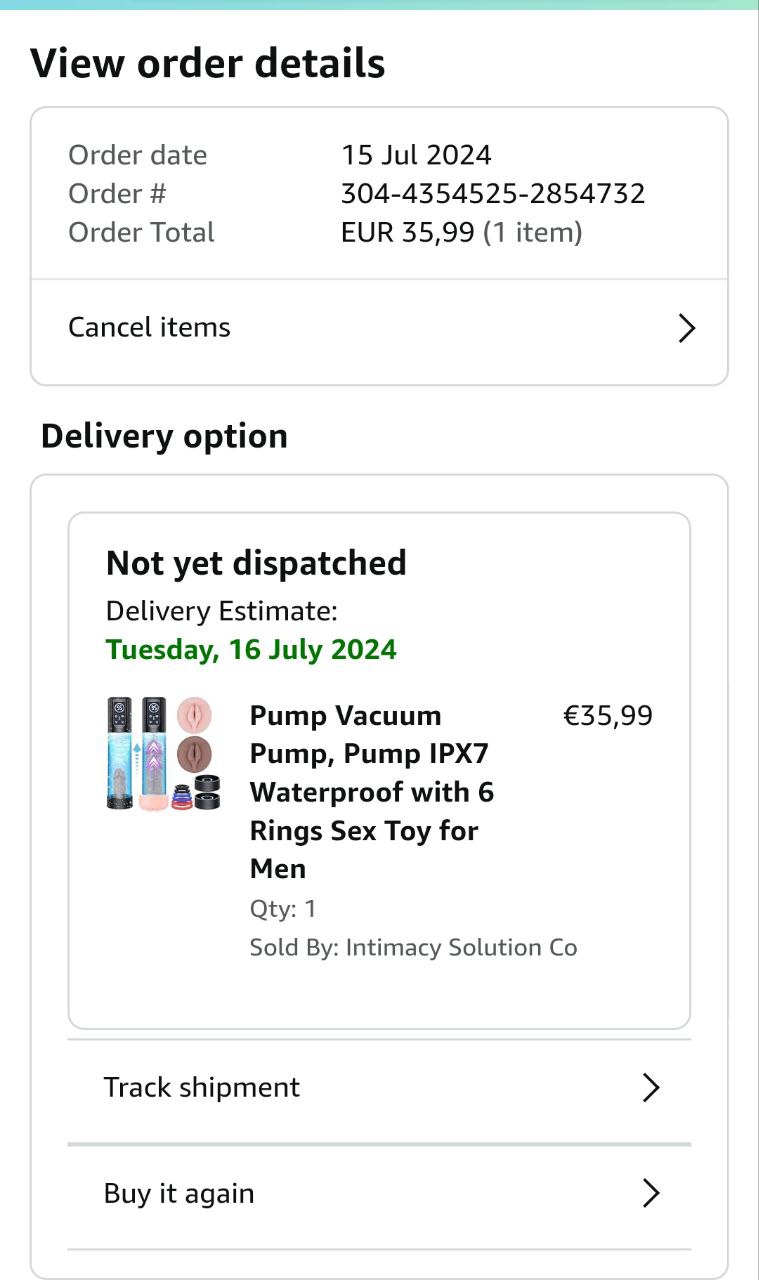Open the Cancel items option
Viewport: 759px width, 1280px height.
pyautogui.click(x=150, y=328)
